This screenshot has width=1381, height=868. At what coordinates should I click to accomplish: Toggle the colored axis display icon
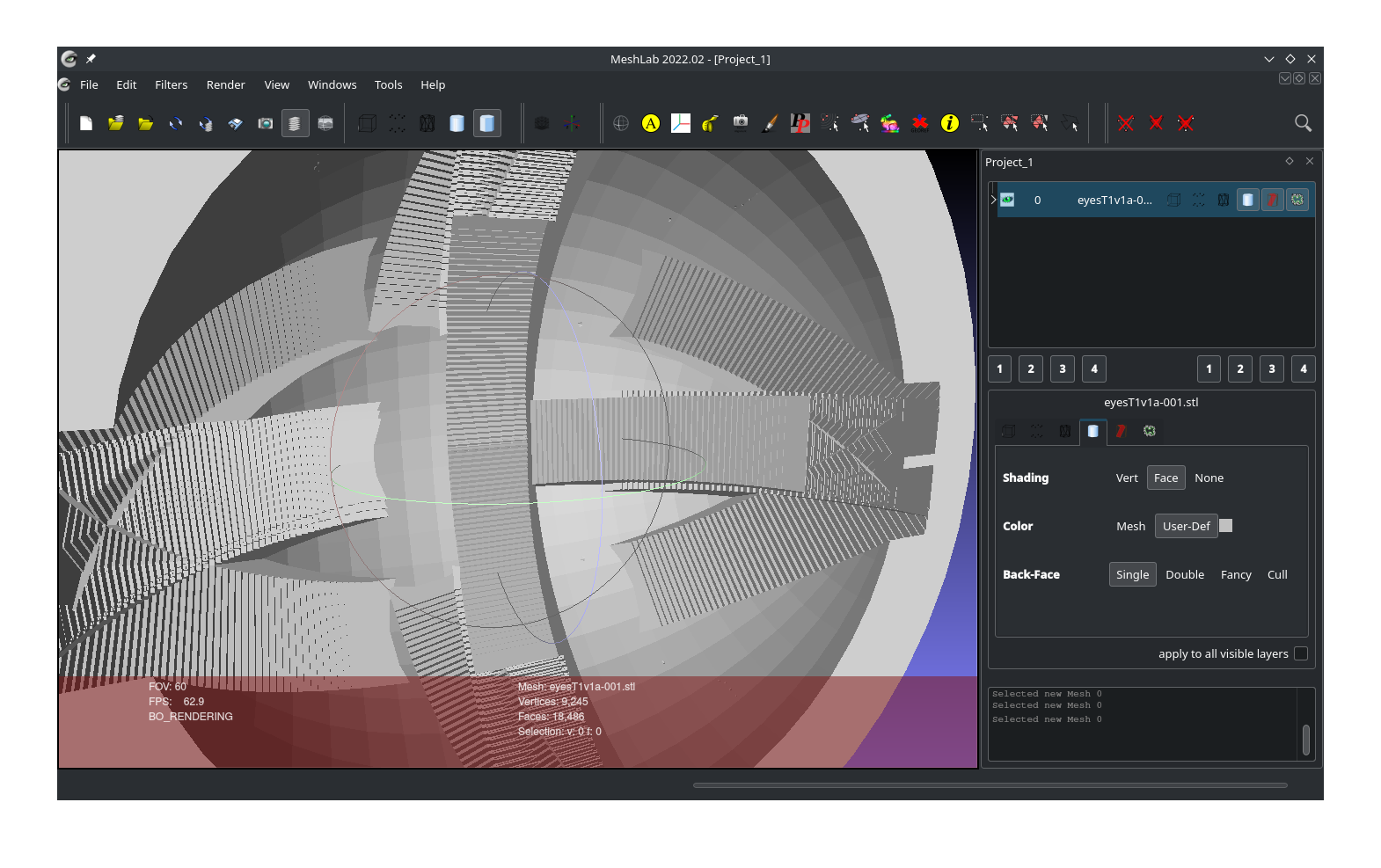pyautogui.click(x=572, y=123)
